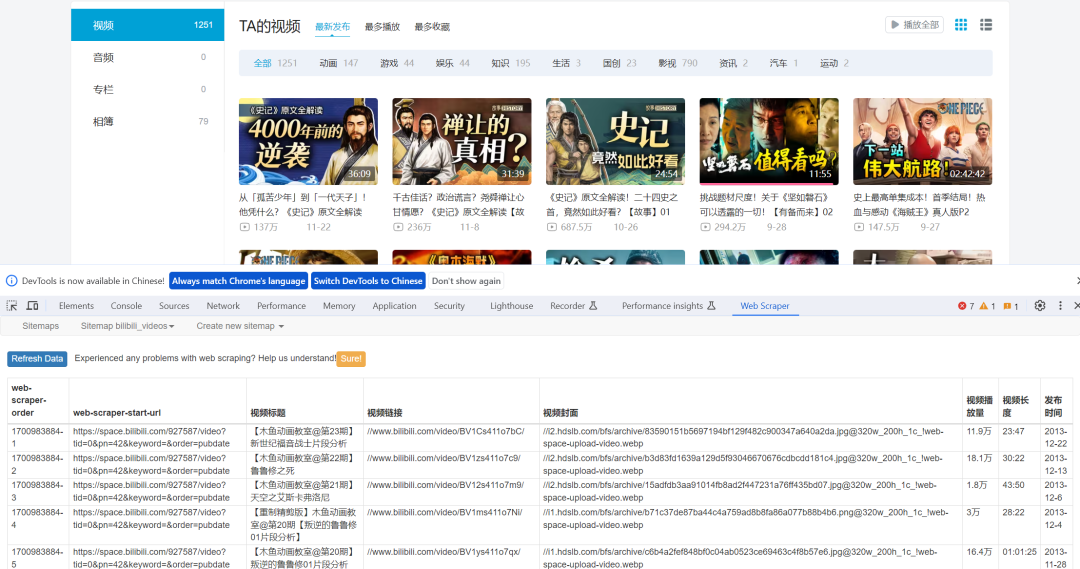Select the 专栏 sidebar category
The height and width of the screenshot is (569, 1080).
pyautogui.click(x=147, y=89)
